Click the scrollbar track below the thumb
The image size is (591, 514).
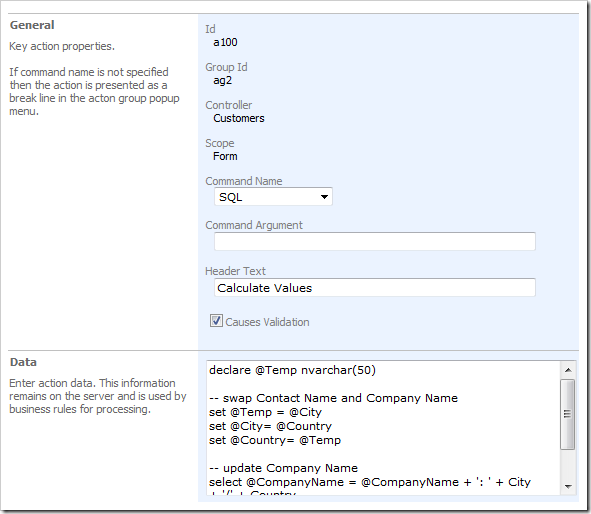568,464
